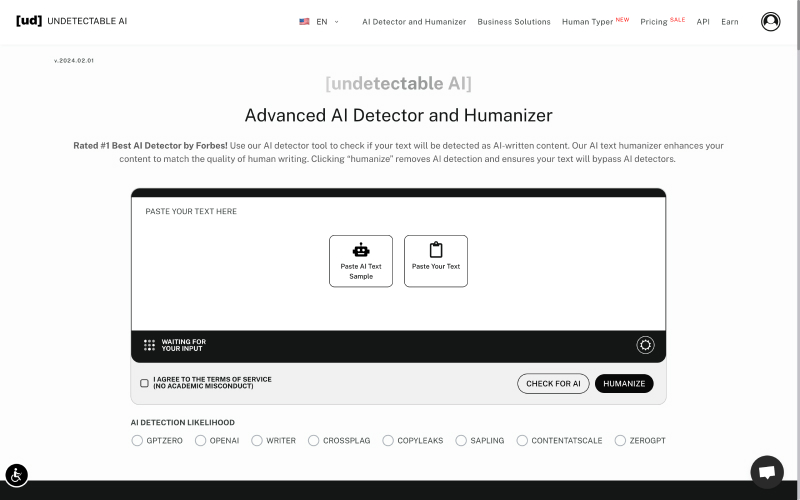The height and width of the screenshot is (500, 800).
Task: Open the settings gear in the status bar
Action: coord(645,345)
